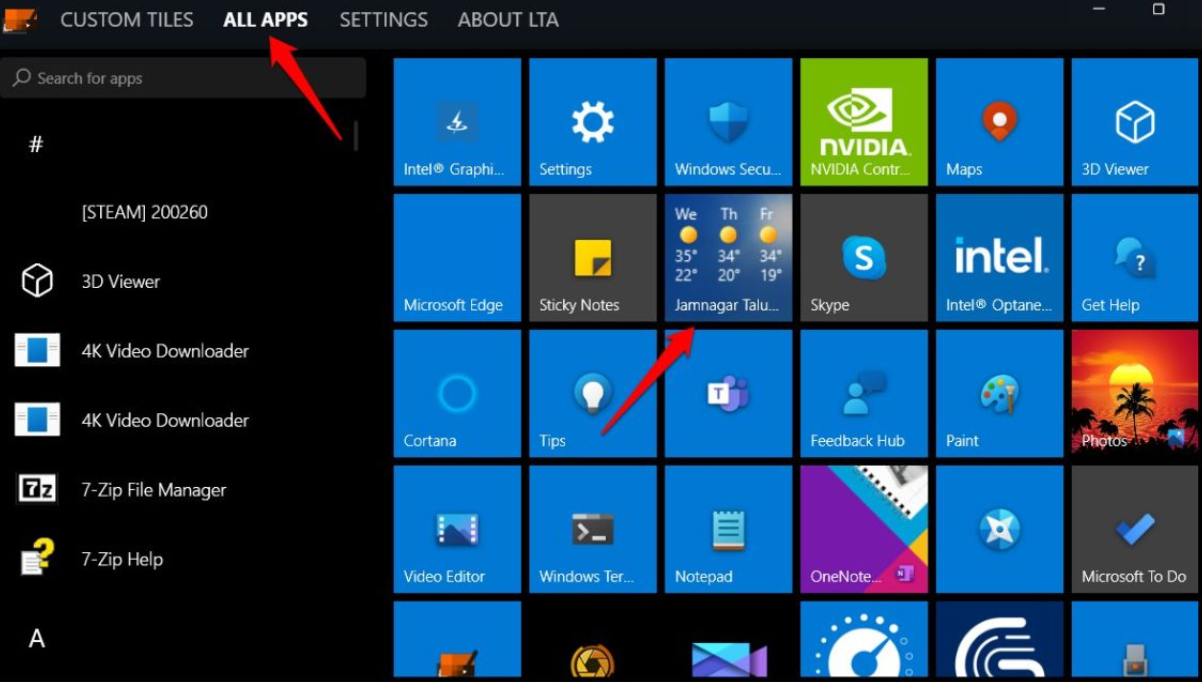Open the Settings gear tile
The width and height of the screenshot is (1202, 682).
tap(593, 122)
